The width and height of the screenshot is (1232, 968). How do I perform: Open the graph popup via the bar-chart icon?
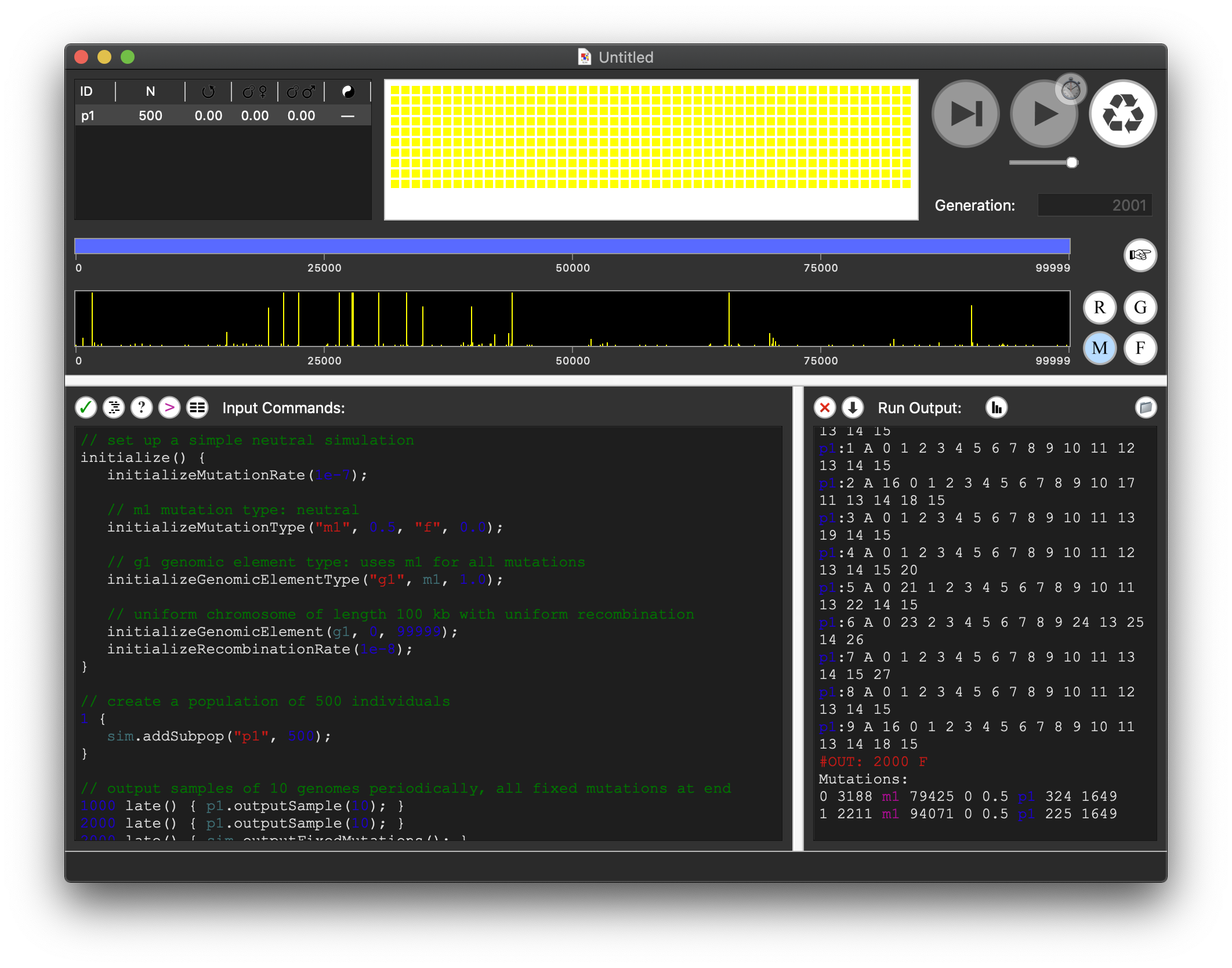point(996,407)
